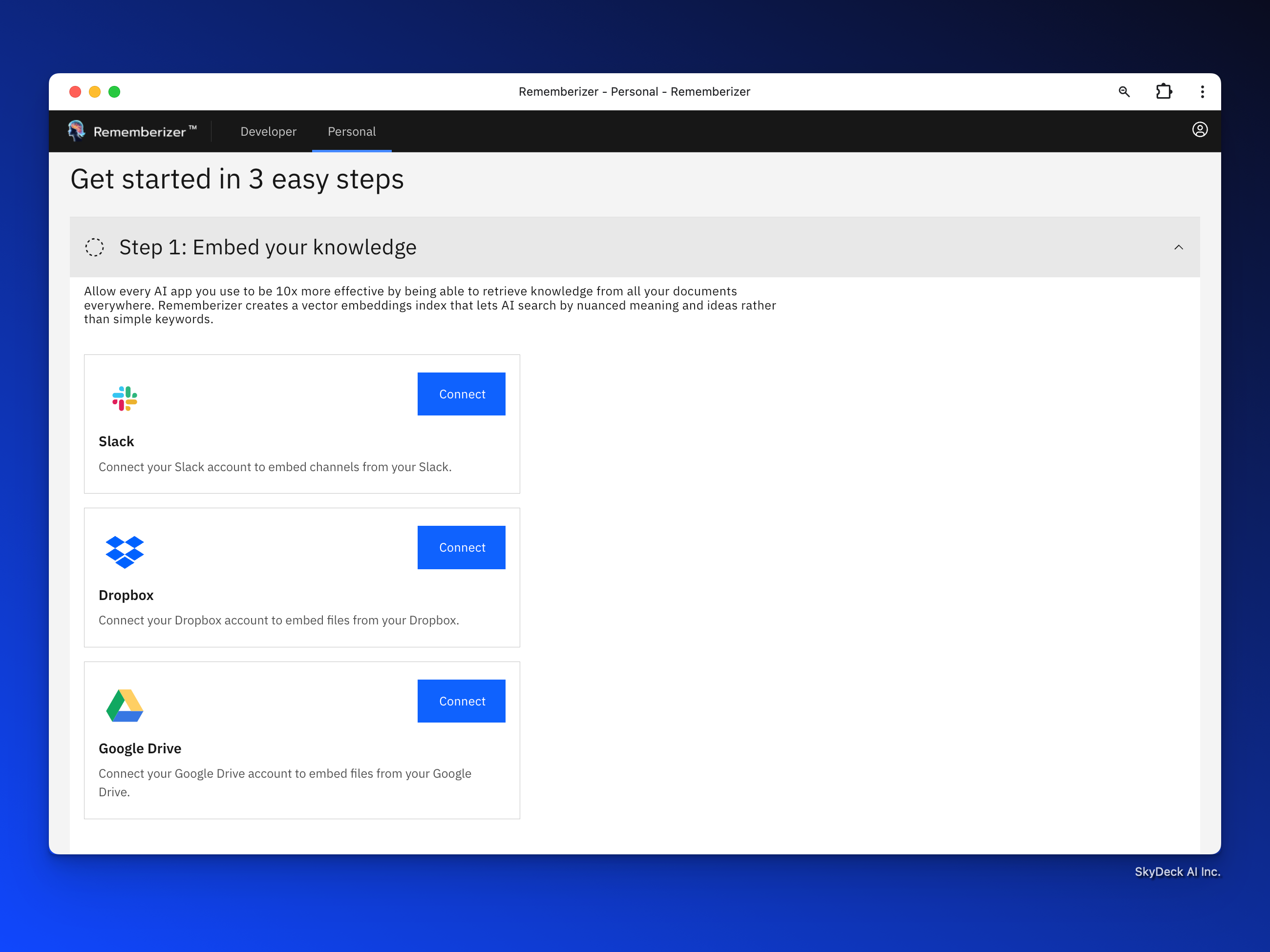The height and width of the screenshot is (952, 1270).
Task: Connect the Slack account
Action: point(461,394)
